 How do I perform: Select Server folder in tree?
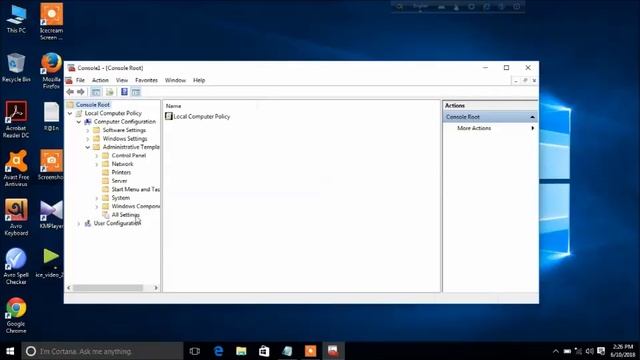point(119,181)
